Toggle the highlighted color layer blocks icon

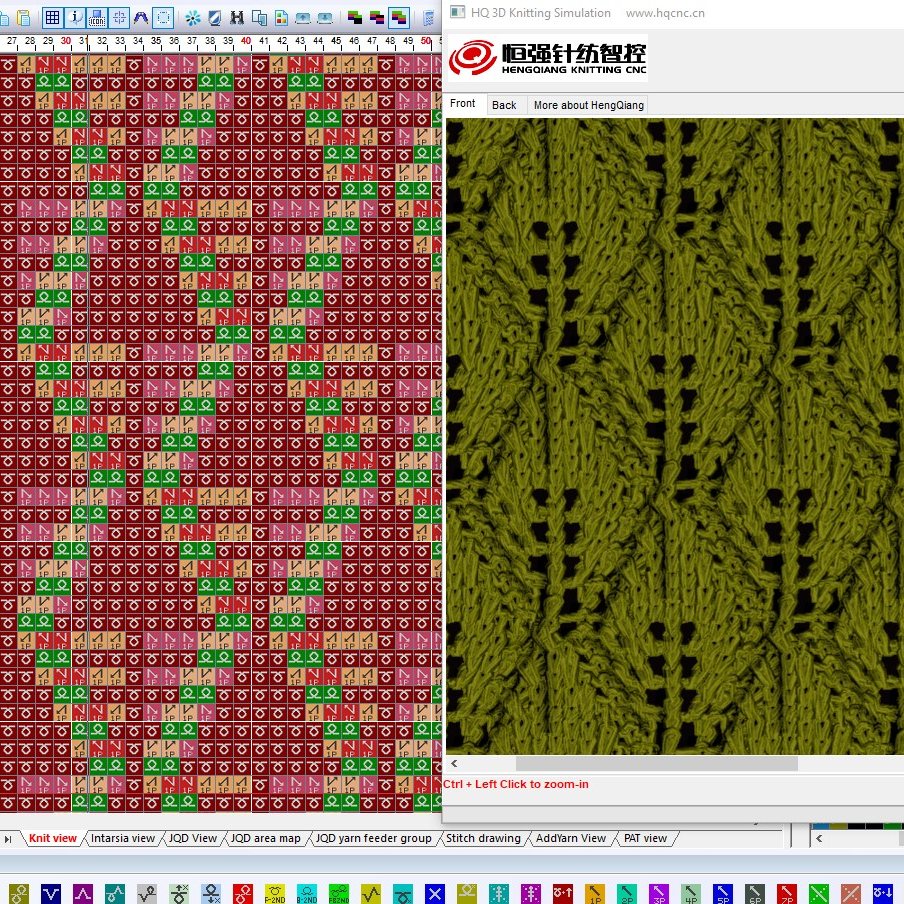tap(399, 18)
